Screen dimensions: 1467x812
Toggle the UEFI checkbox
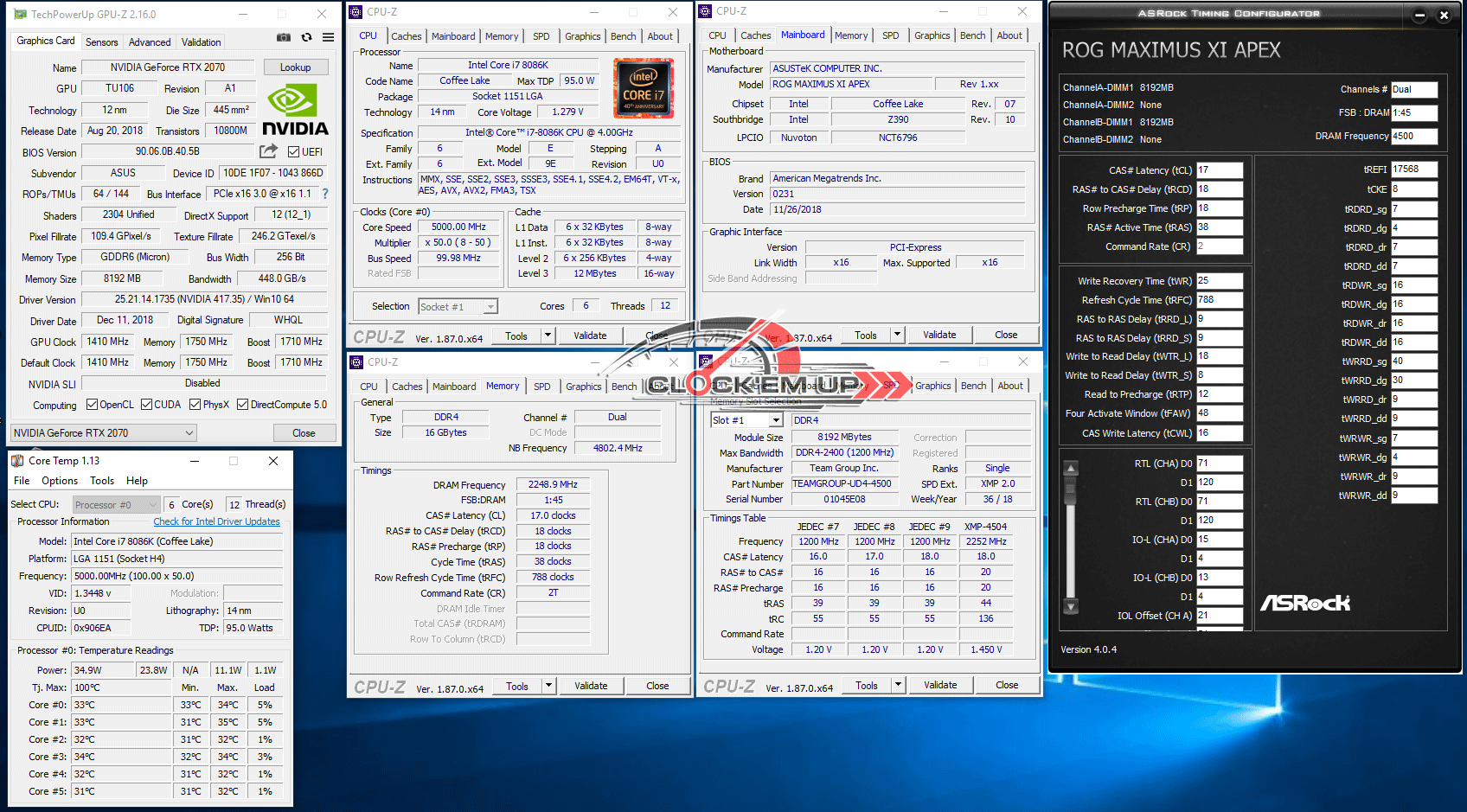(x=294, y=152)
